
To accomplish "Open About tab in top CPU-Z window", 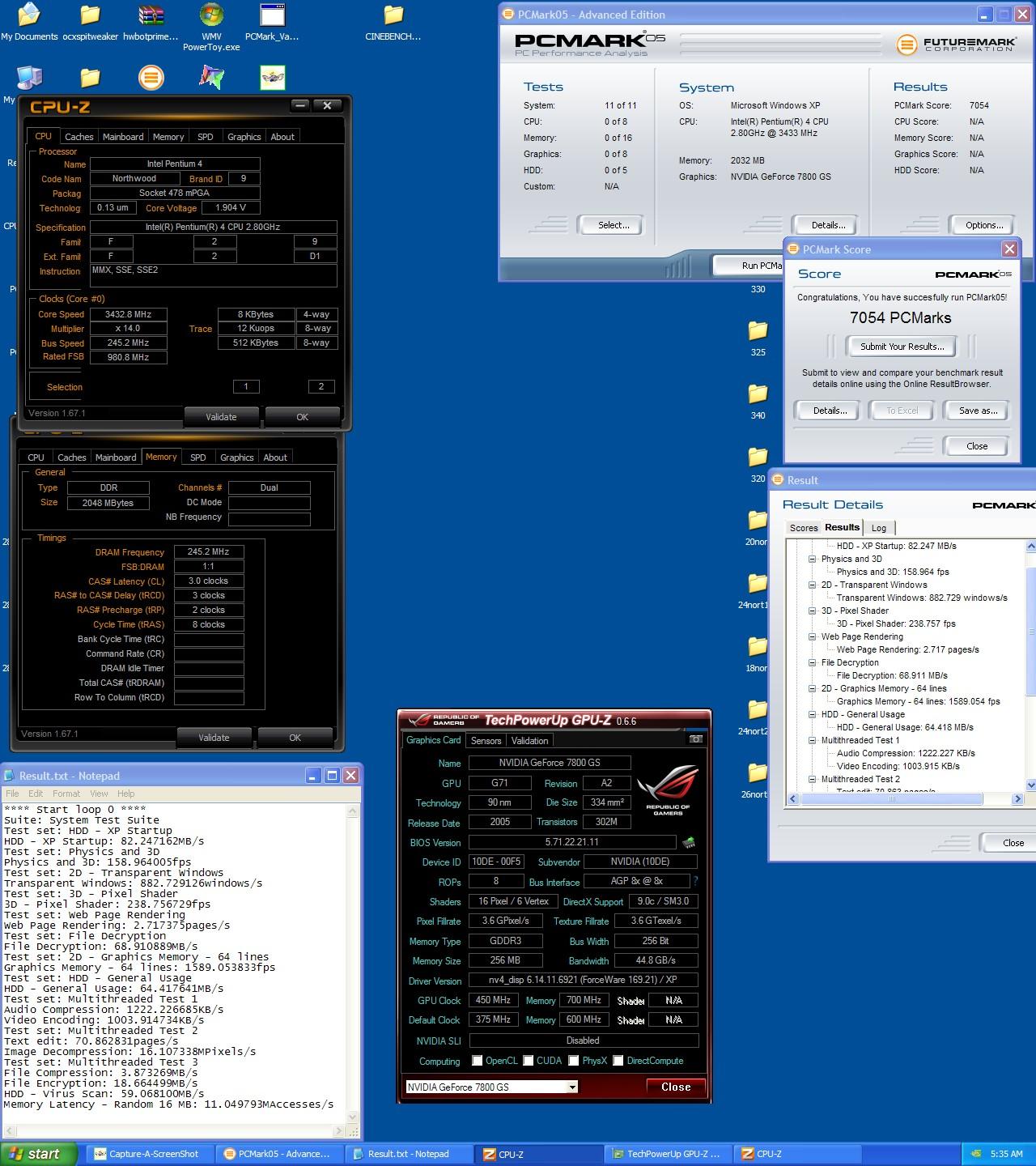I will click(x=282, y=137).
